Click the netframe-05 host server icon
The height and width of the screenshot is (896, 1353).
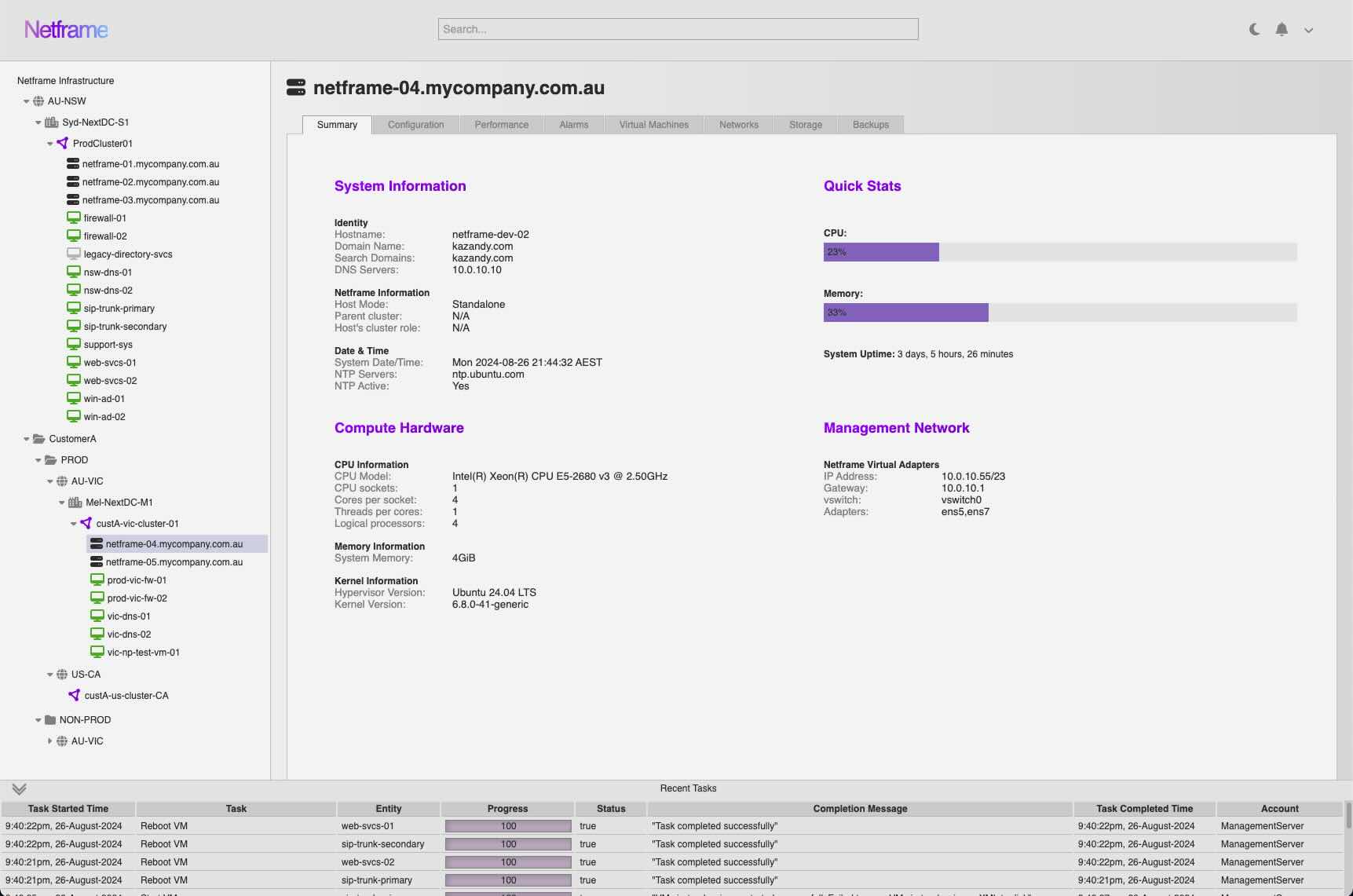click(97, 561)
